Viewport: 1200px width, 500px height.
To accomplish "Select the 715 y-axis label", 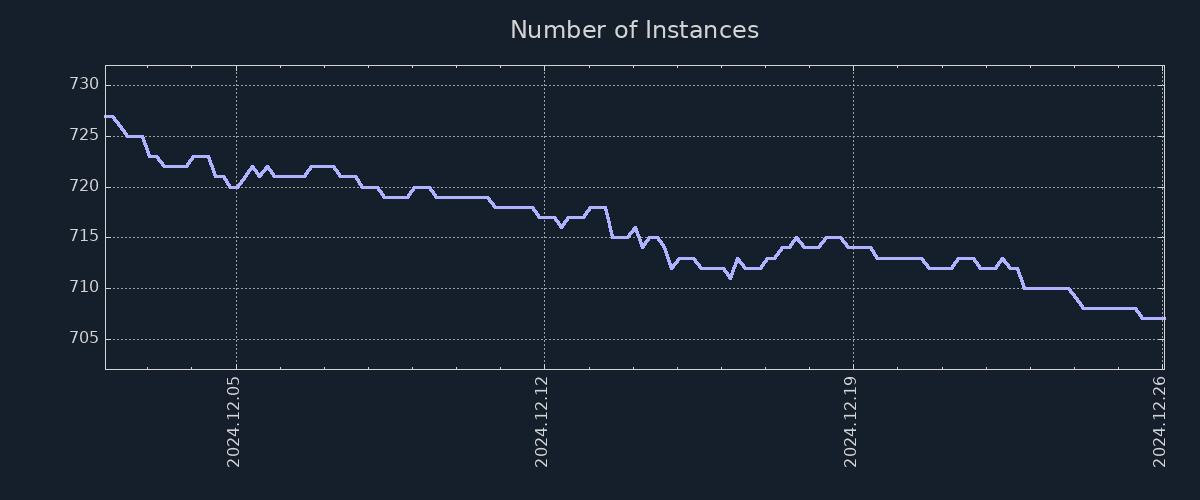I will 85,237.
